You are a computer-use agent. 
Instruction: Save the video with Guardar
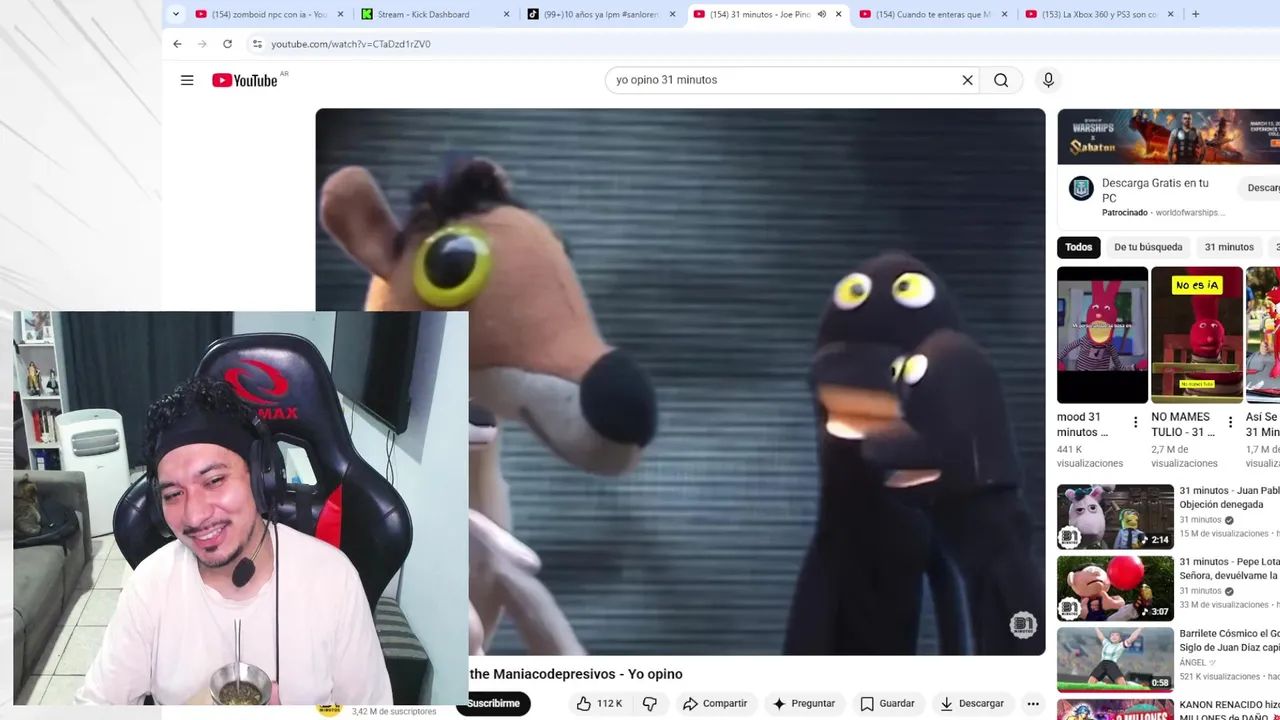coord(888,704)
